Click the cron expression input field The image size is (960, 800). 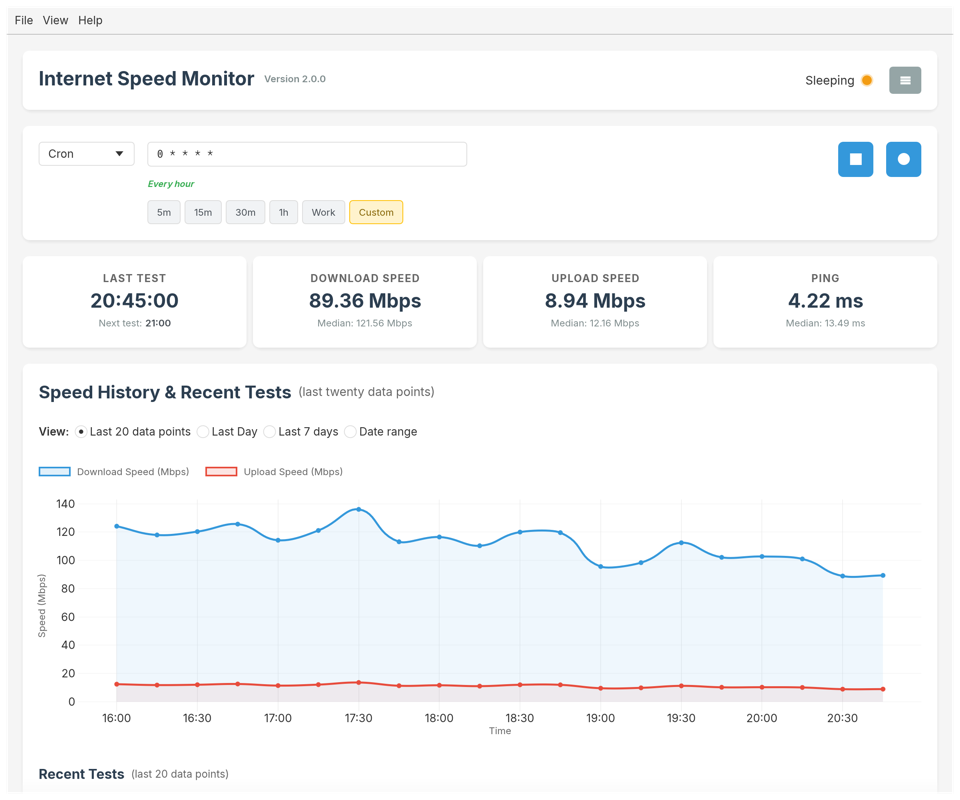pyautogui.click(x=307, y=154)
